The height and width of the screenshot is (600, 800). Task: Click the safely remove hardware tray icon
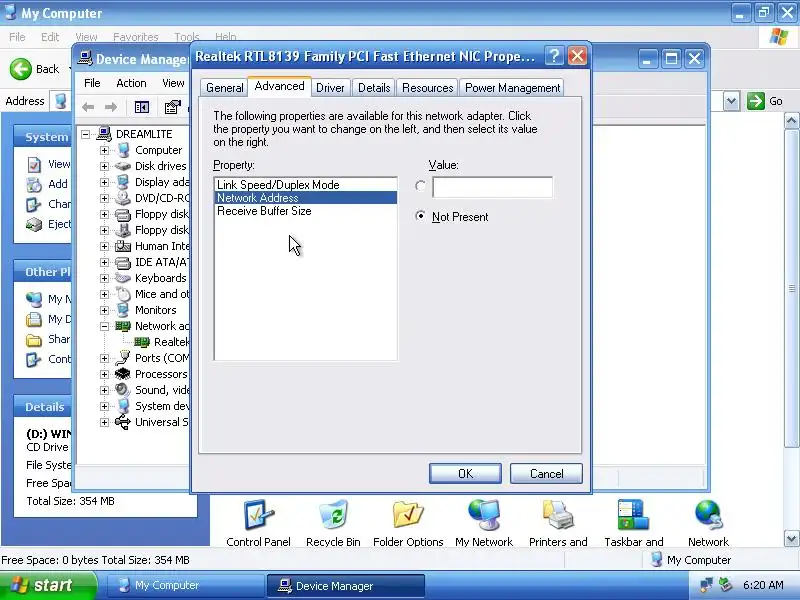[726, 585]
